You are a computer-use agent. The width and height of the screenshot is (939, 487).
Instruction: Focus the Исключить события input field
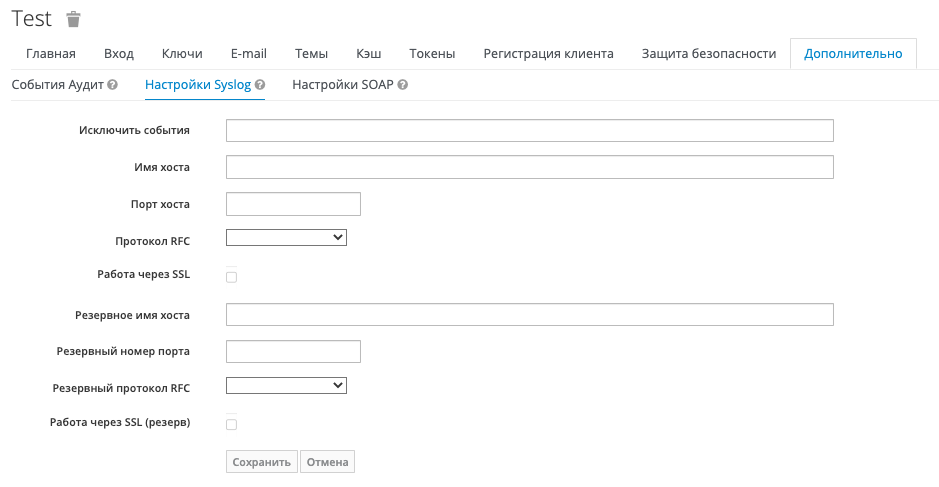click(530, 131)
